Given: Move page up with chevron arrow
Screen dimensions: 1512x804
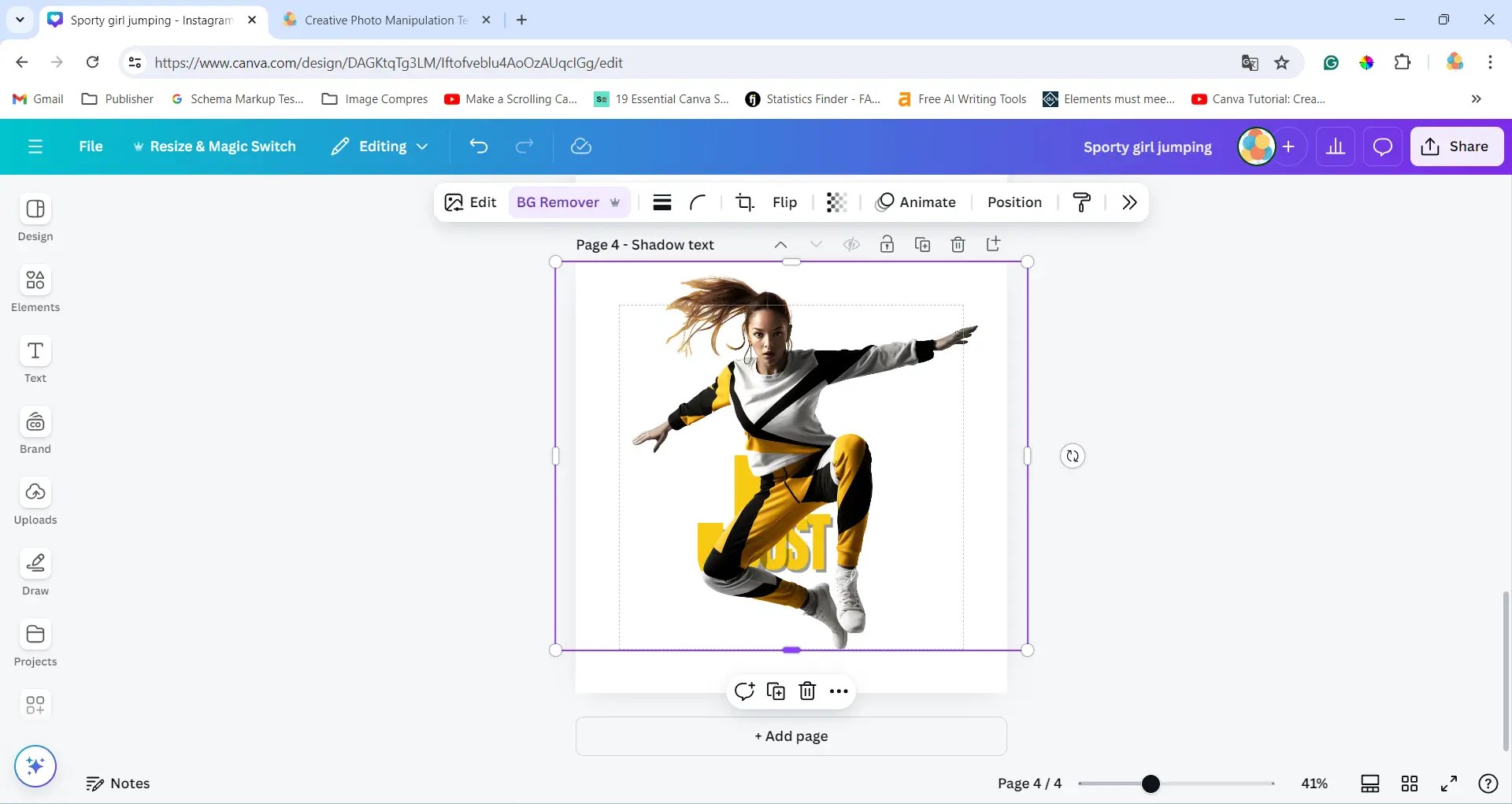Looking at the screenshot, I should (x=780, y=245).
